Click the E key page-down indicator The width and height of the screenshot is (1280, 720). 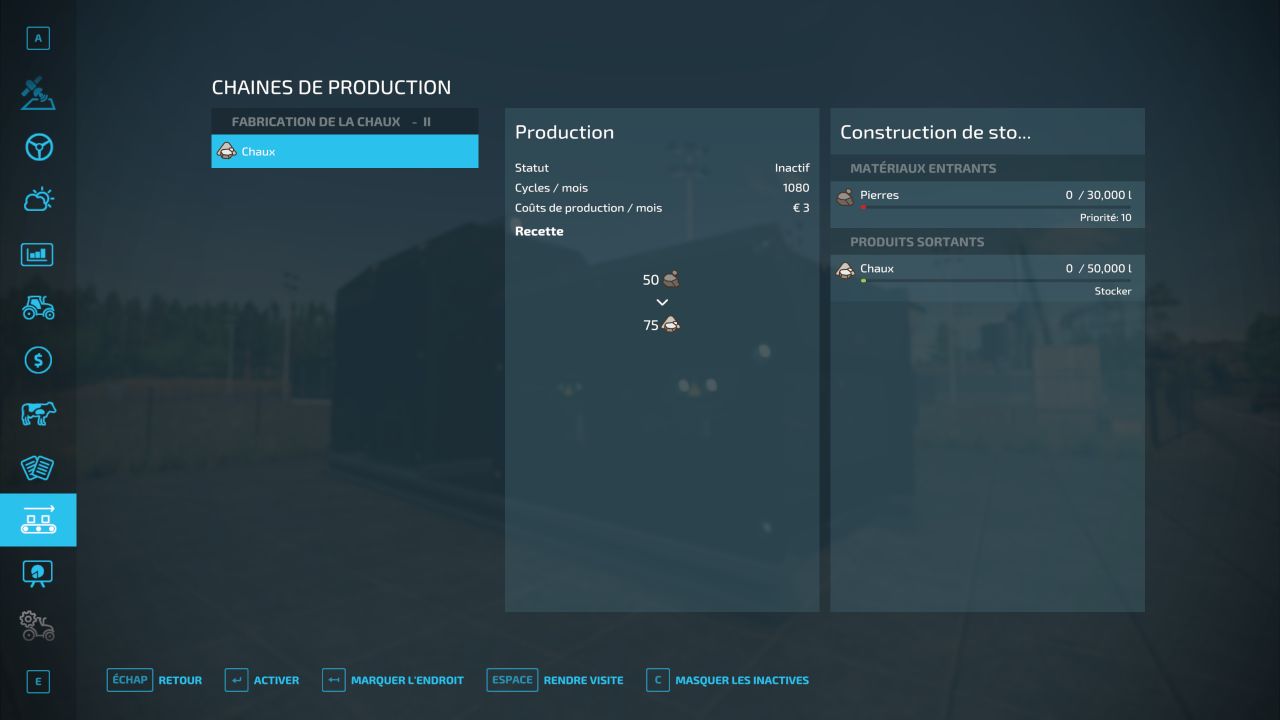38,682
